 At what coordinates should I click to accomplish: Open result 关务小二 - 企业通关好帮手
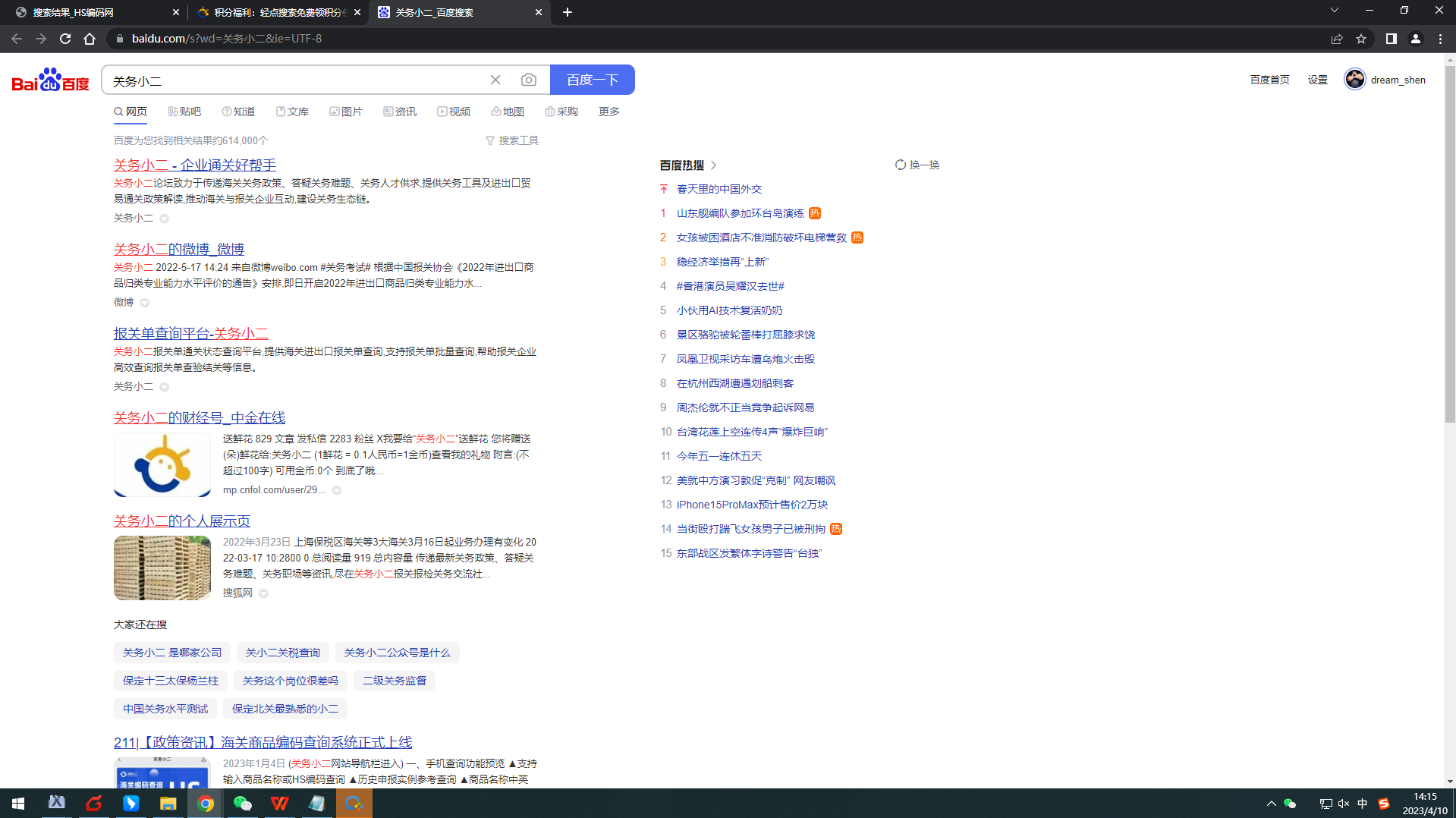coord(195,165)
